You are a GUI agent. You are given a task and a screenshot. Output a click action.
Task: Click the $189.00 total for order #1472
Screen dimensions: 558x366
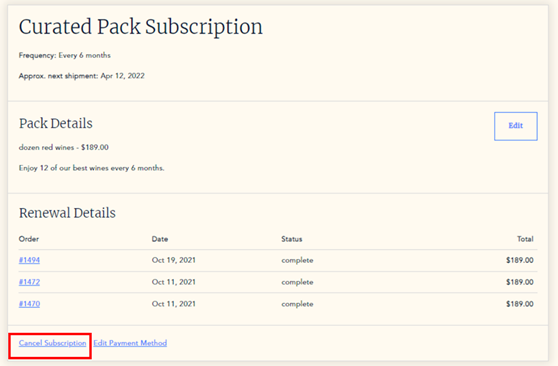[x=520, y=282]
